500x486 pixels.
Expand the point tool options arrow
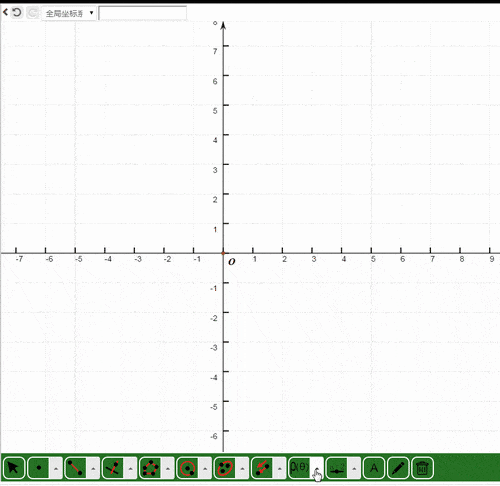[x=56, y=468]
